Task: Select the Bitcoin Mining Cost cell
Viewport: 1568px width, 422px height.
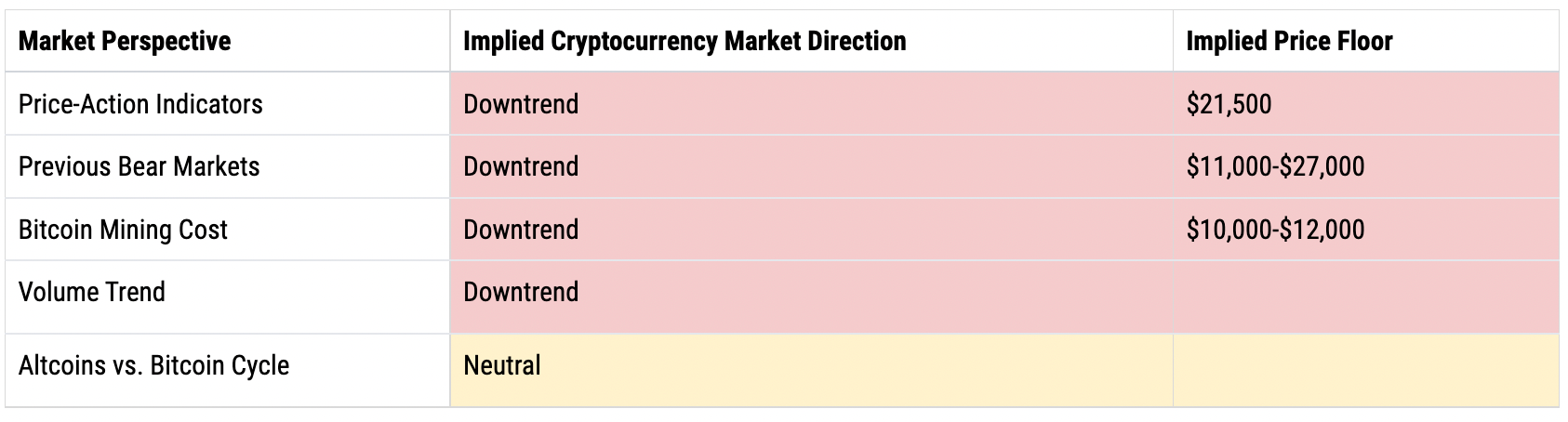Action: [x=228, y=230]
